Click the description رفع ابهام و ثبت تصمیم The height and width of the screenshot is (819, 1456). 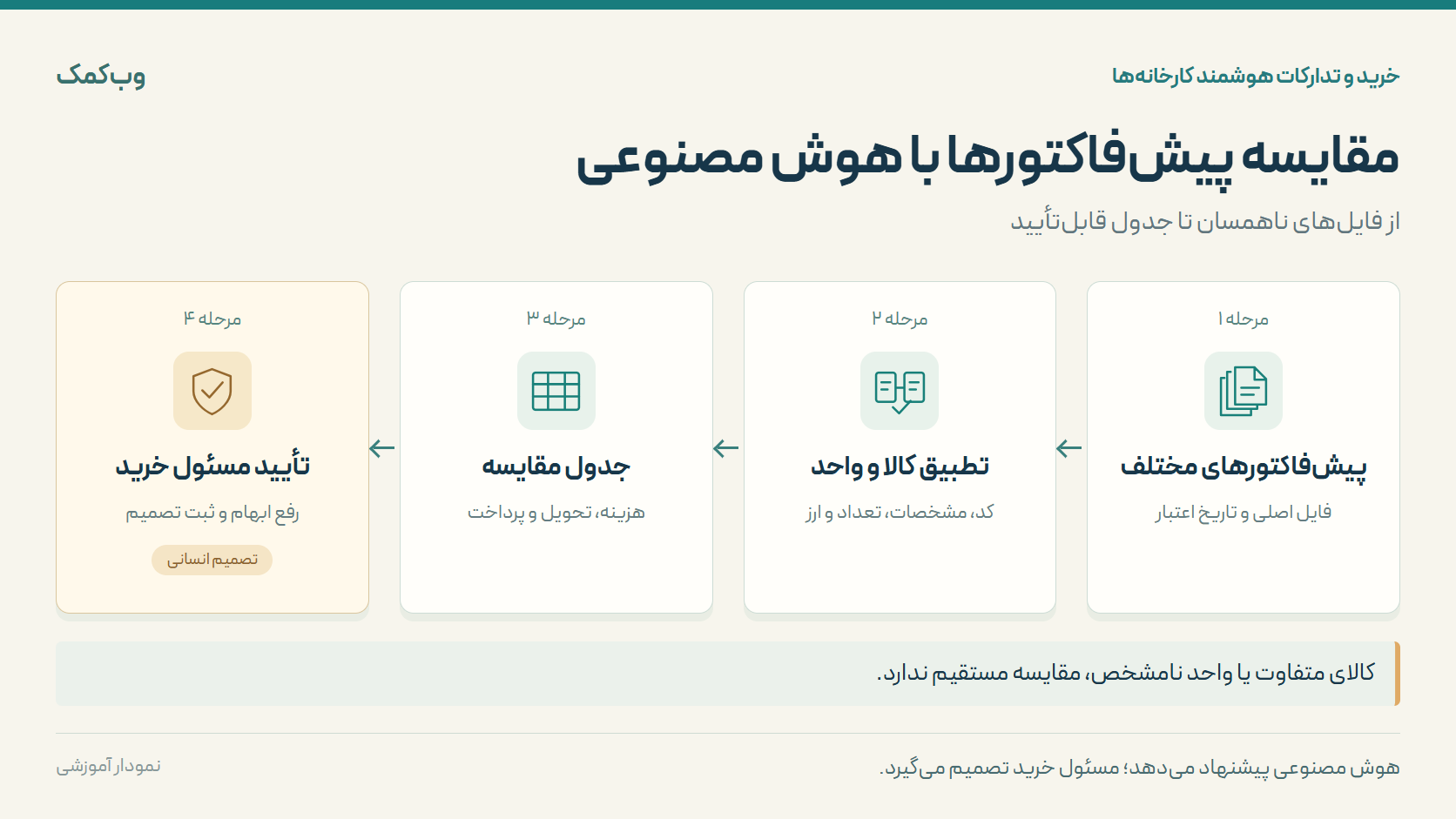point(212,513)
